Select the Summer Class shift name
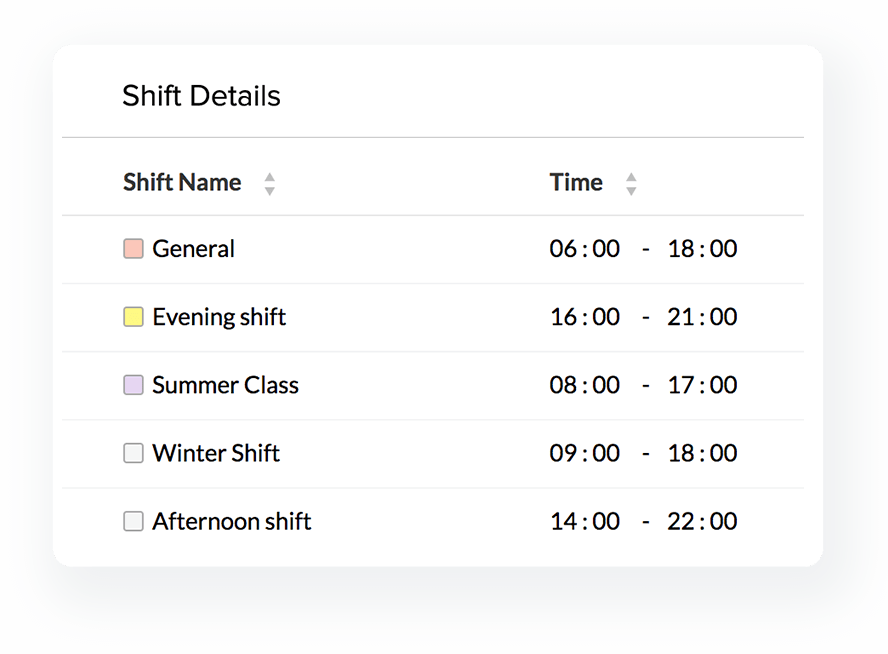 pyautogui.click(x=225, y=385)
